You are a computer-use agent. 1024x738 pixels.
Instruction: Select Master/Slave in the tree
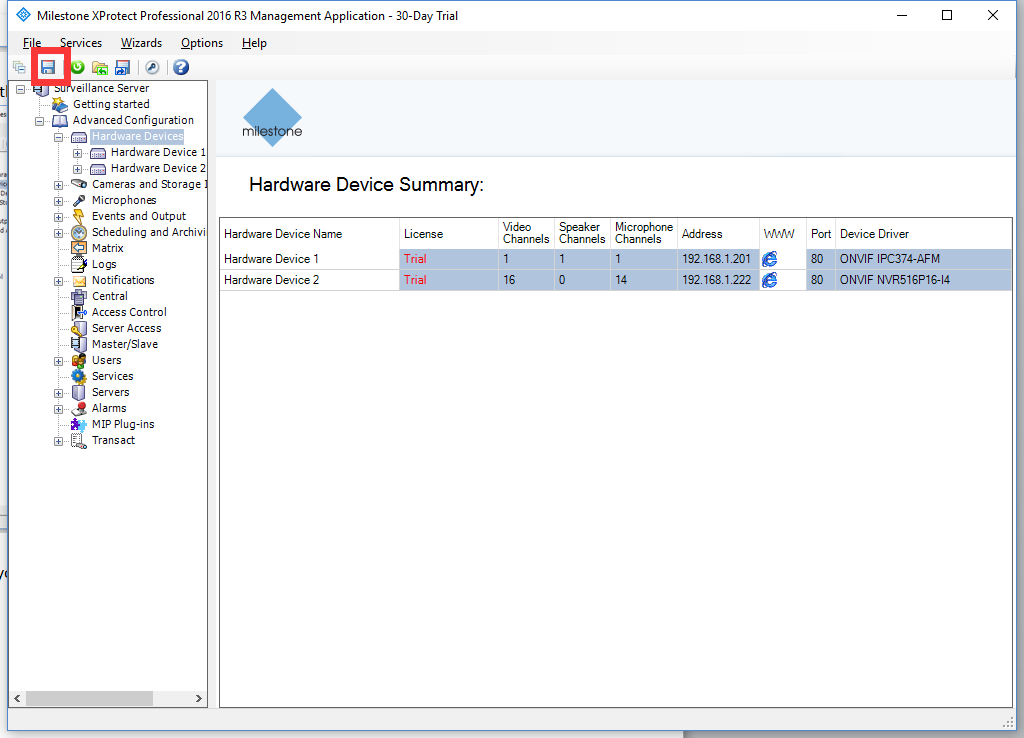tap(125, 344)
